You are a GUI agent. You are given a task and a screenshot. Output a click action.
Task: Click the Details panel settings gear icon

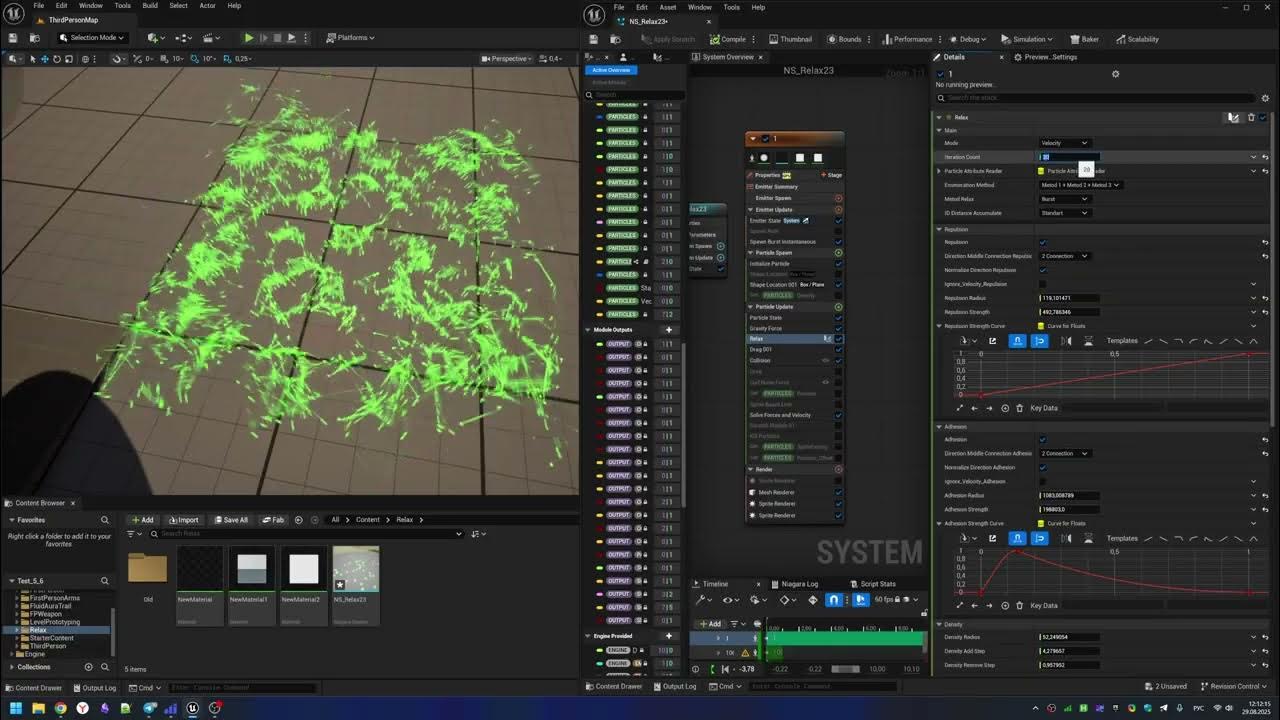click(1116, 74)
